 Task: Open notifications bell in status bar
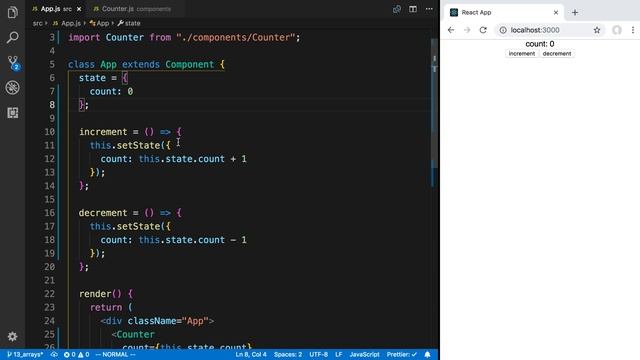(427, 354)
